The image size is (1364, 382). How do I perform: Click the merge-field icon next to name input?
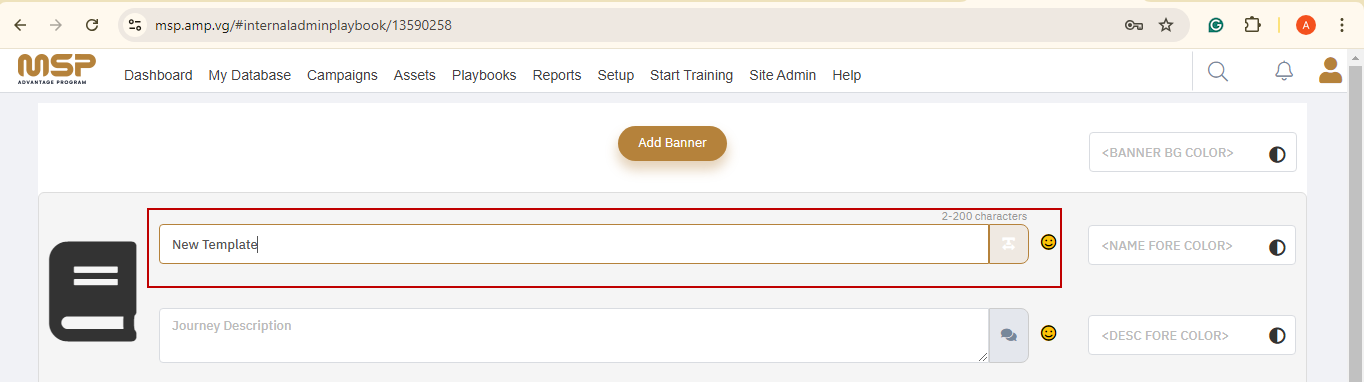1008,244
